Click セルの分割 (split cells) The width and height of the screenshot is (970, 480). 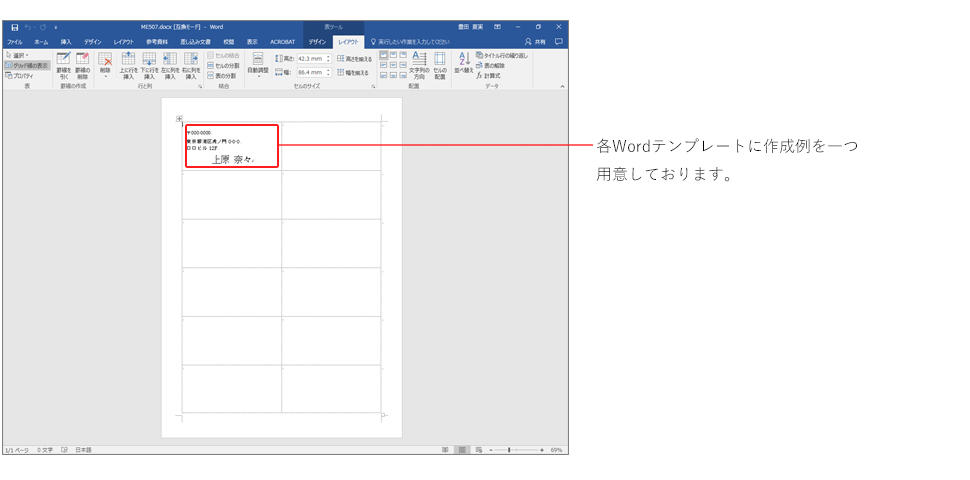tap(223, 65)
